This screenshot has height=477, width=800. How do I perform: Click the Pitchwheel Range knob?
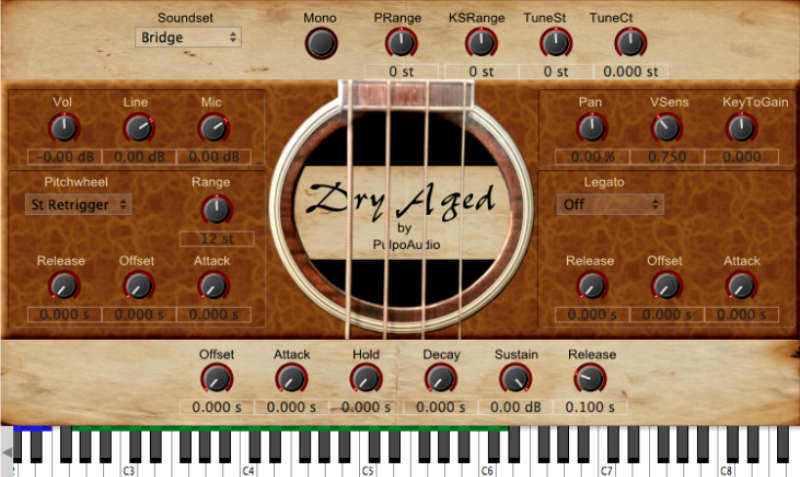tap(216, 209)
